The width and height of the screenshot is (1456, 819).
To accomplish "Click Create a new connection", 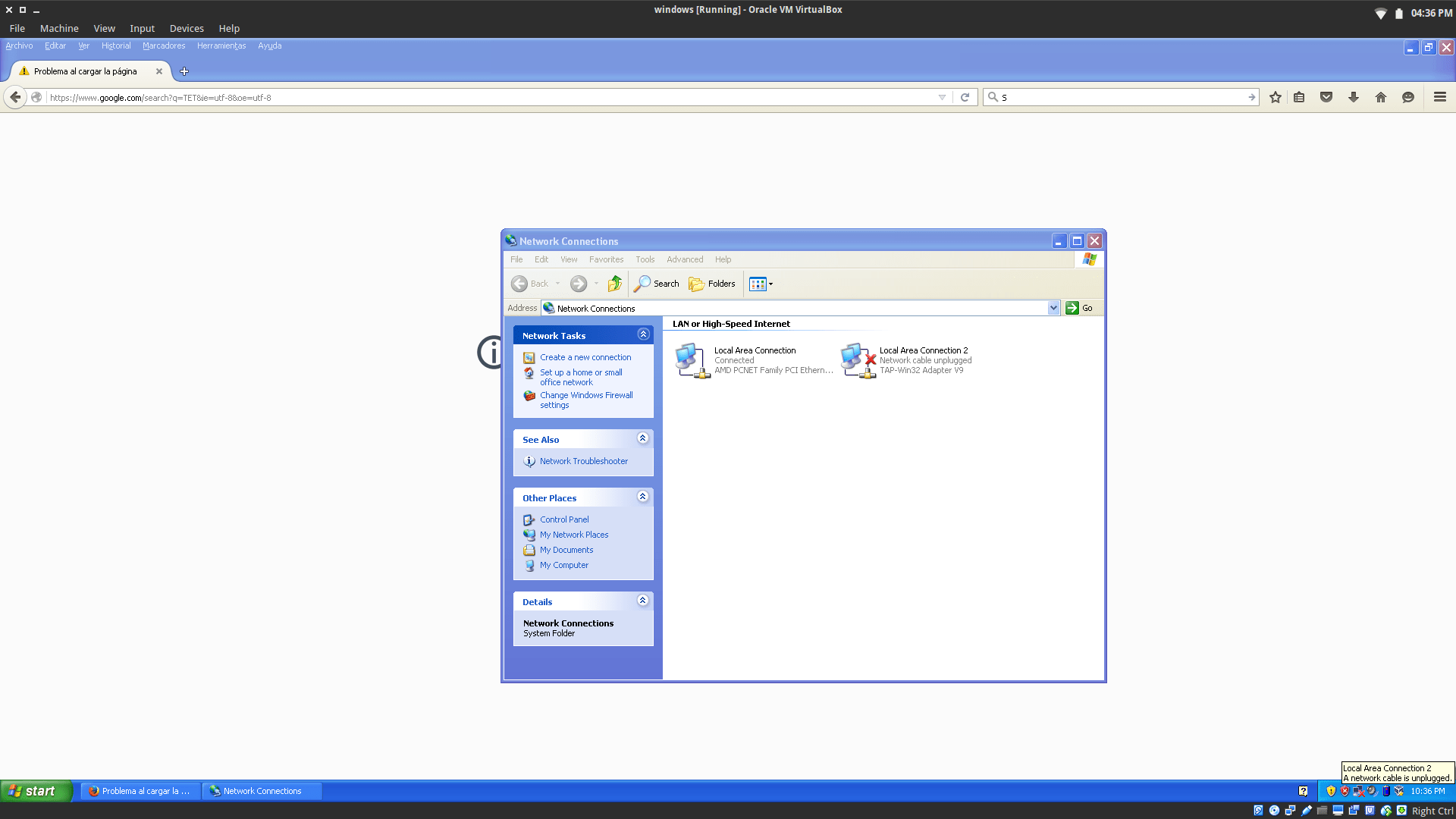I will [585, 357].
